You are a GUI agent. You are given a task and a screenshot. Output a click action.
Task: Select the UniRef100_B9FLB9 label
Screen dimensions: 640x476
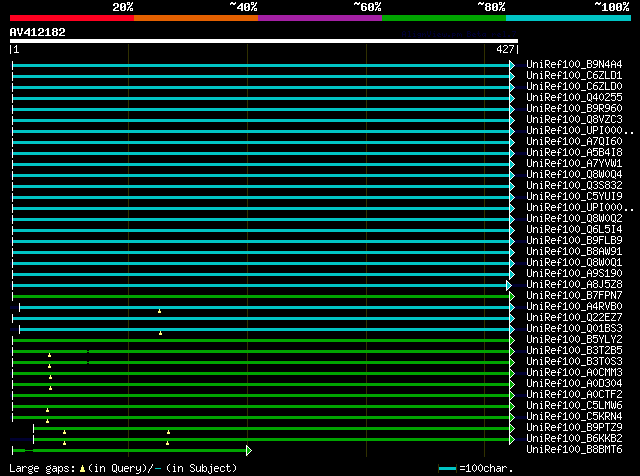click(x=574, y=241)
